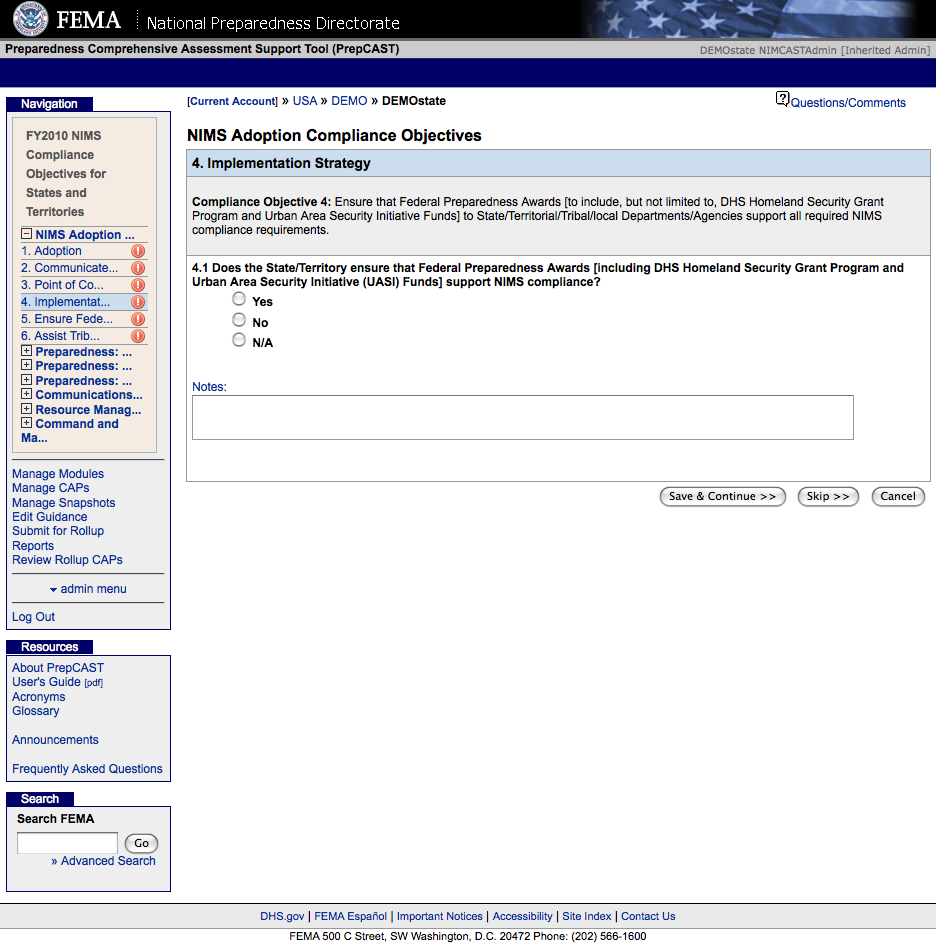Open the User's Guide link
The image size is (936, 943).
tap(46, 682)
